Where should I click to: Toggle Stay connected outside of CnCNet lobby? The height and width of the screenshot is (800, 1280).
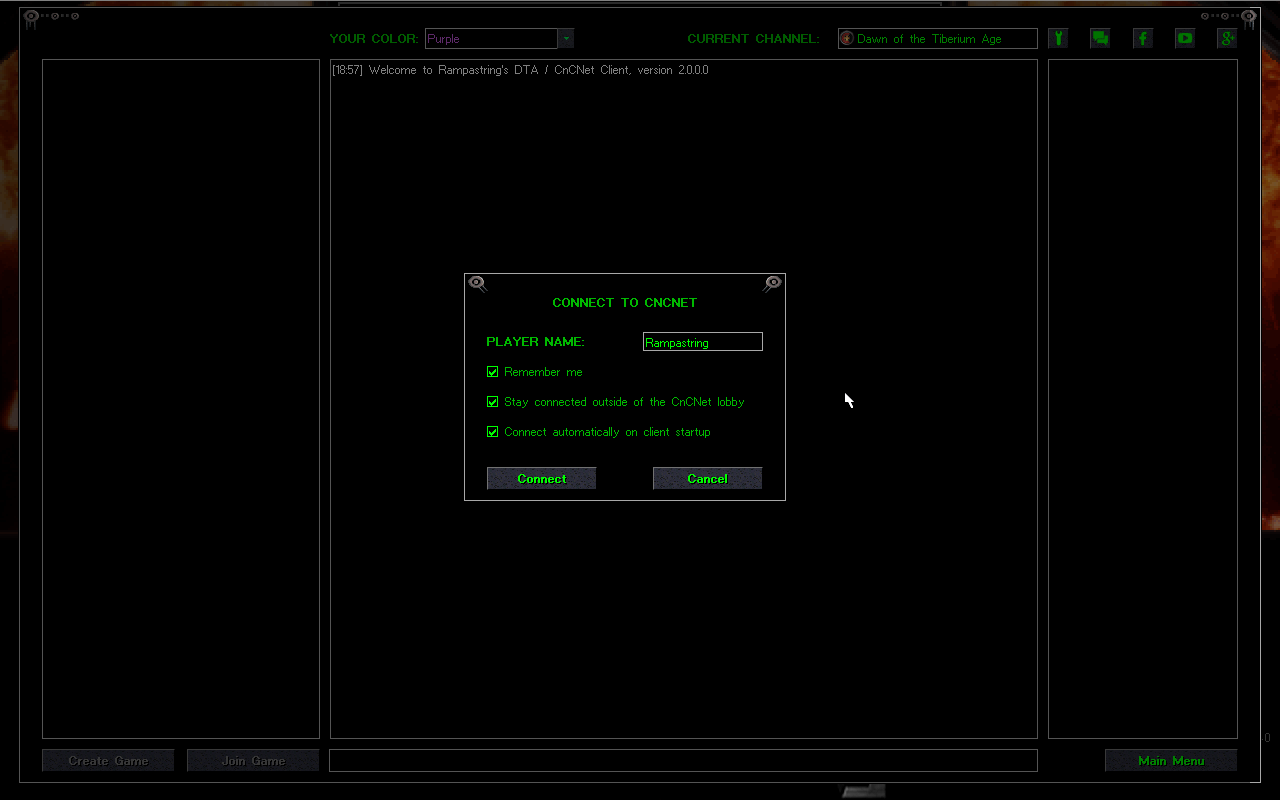(492, 402)
